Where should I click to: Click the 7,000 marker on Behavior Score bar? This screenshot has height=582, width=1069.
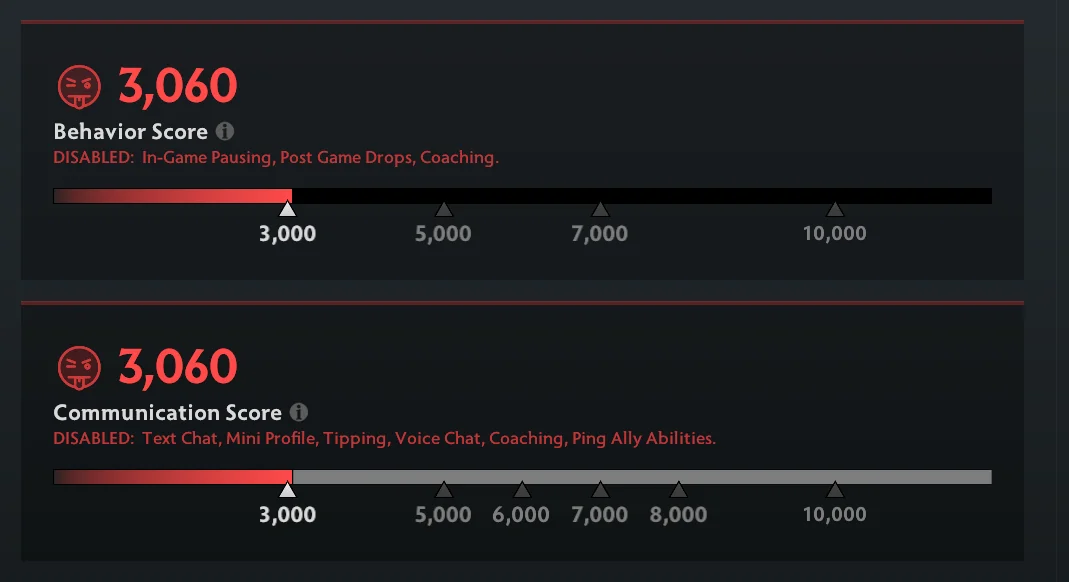[600, 209]
